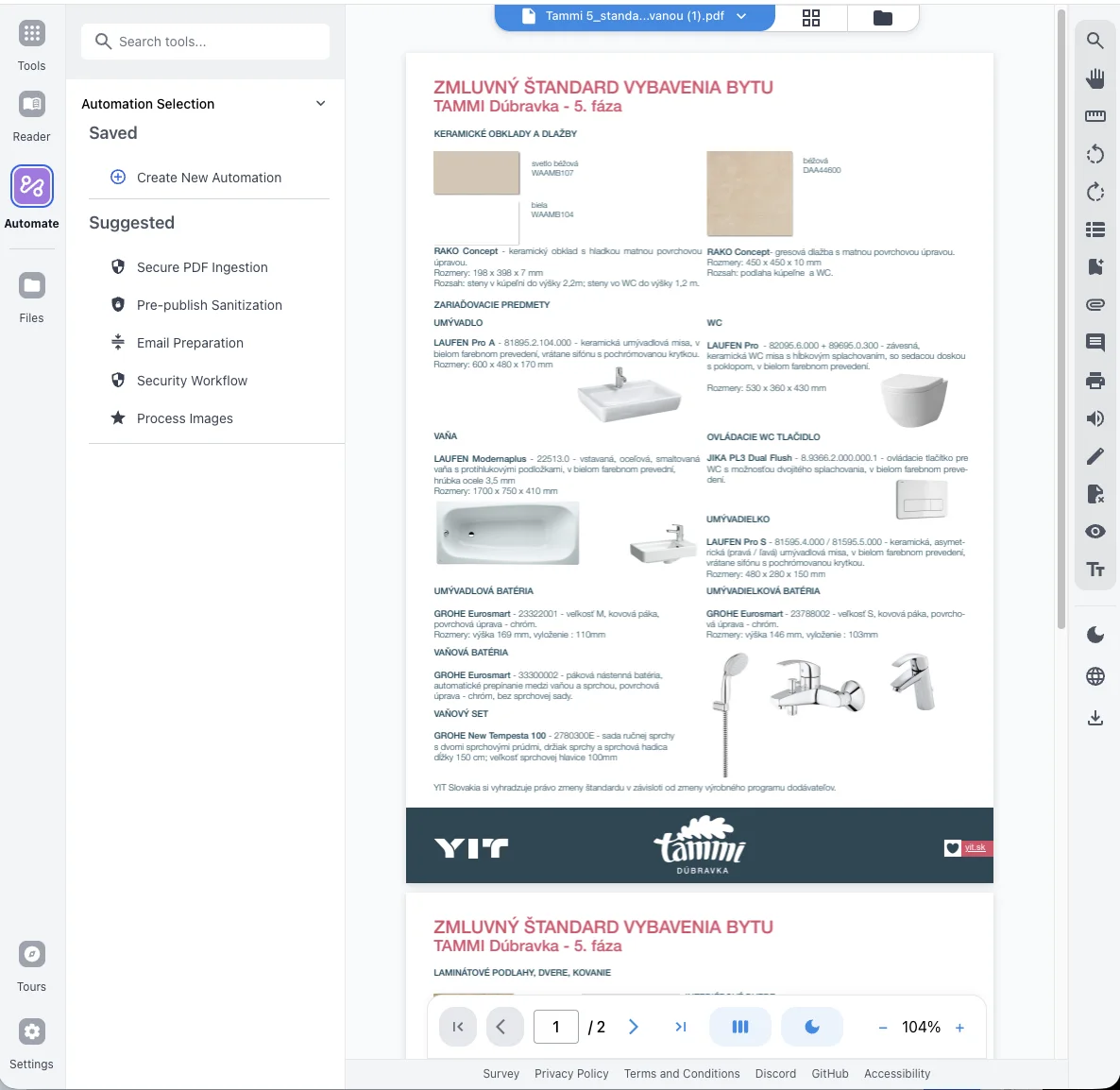Open Terms and Conditions link
The image size is (1120, 1090).
click(x=682, y=1074)
